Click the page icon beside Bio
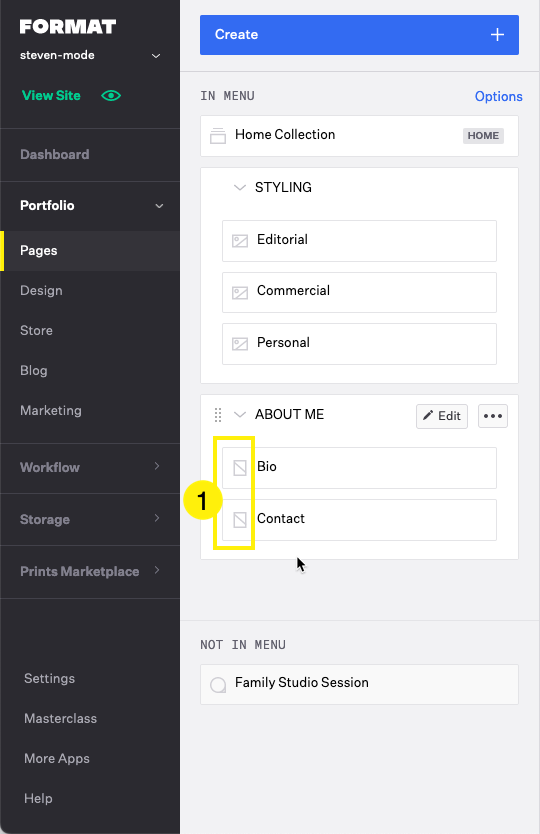 pyautogui.click(x=240, y=468)
